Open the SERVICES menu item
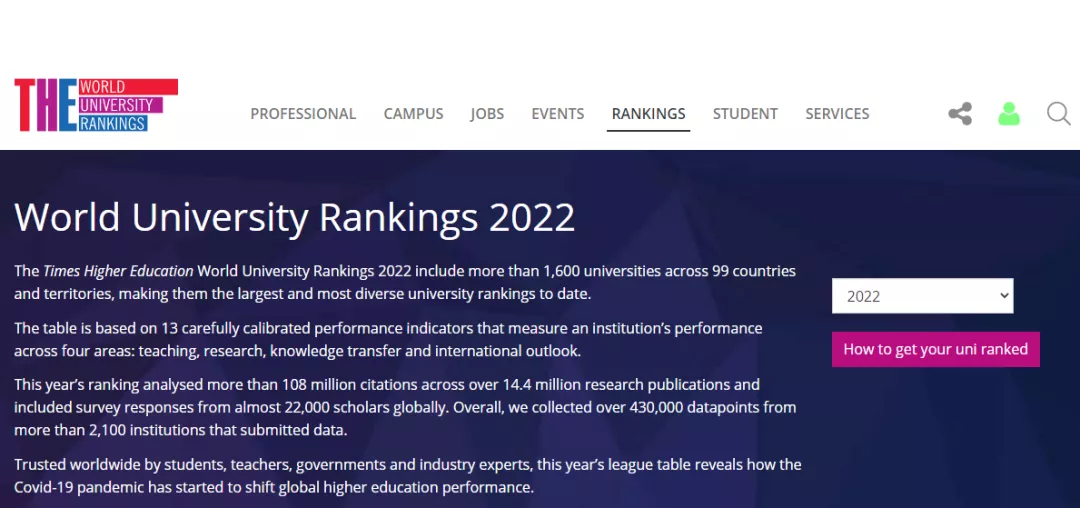 [838, 114]
